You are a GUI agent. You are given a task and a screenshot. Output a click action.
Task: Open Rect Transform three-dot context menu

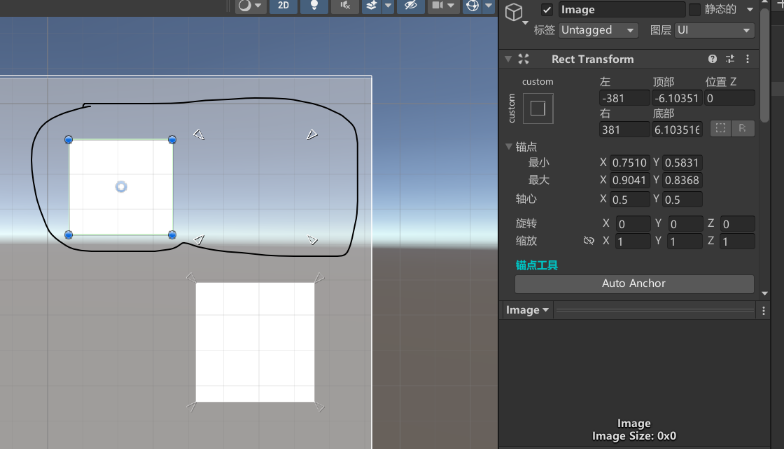coord(748,59)
